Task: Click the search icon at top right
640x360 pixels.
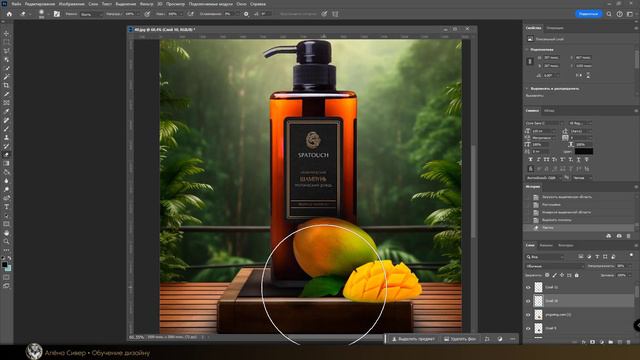Action: tap(609, 14)
